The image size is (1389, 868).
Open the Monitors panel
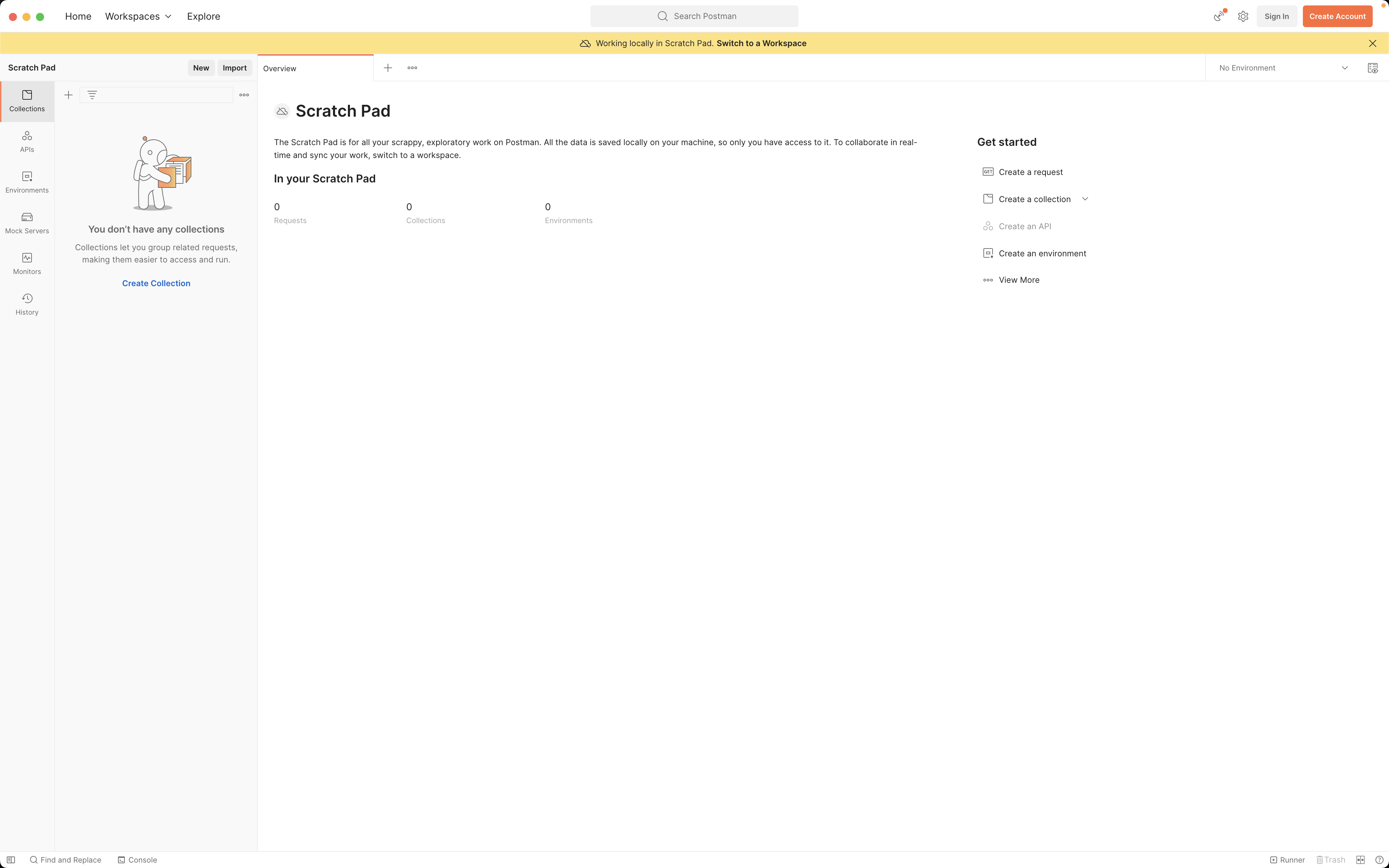pos(26,263)
